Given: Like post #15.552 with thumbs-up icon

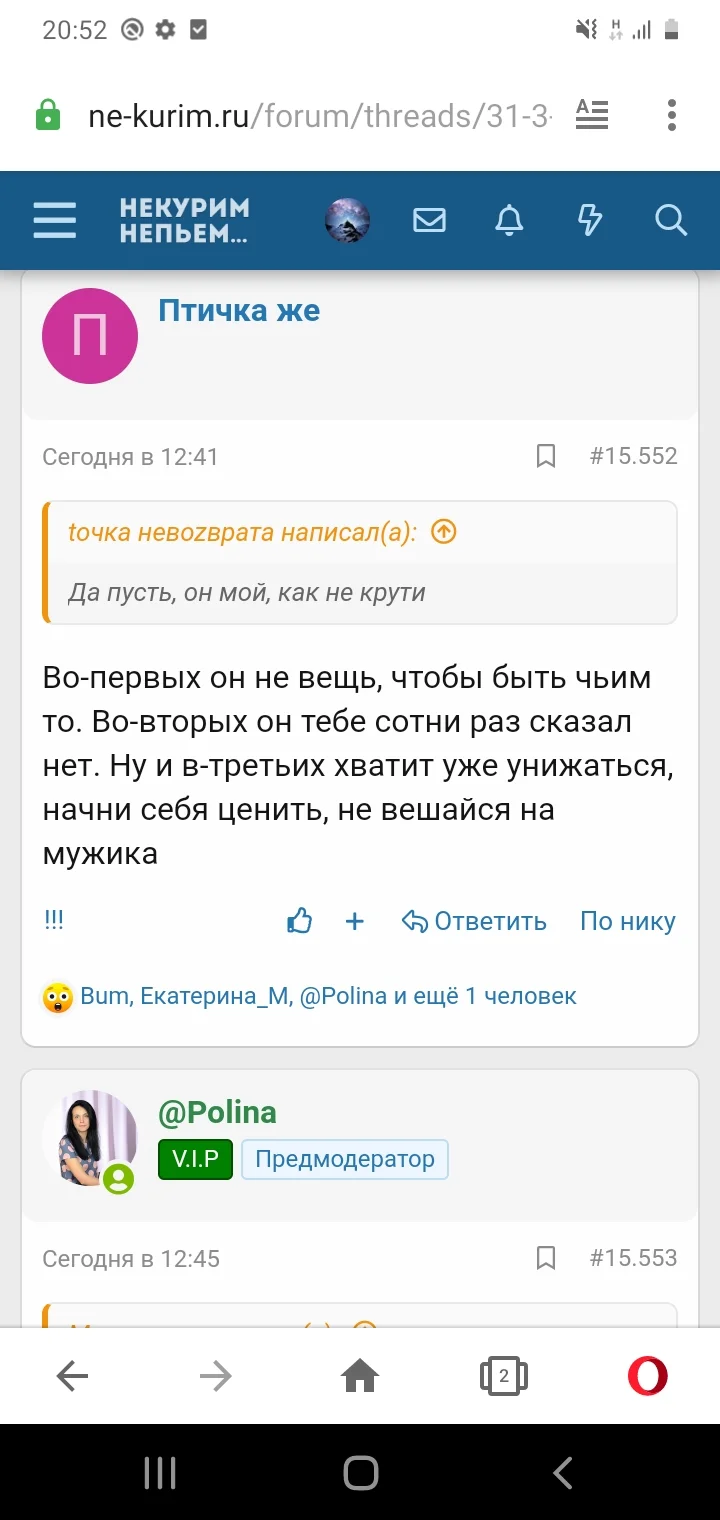Looking at the screenshot, I should tap(300, 921).
